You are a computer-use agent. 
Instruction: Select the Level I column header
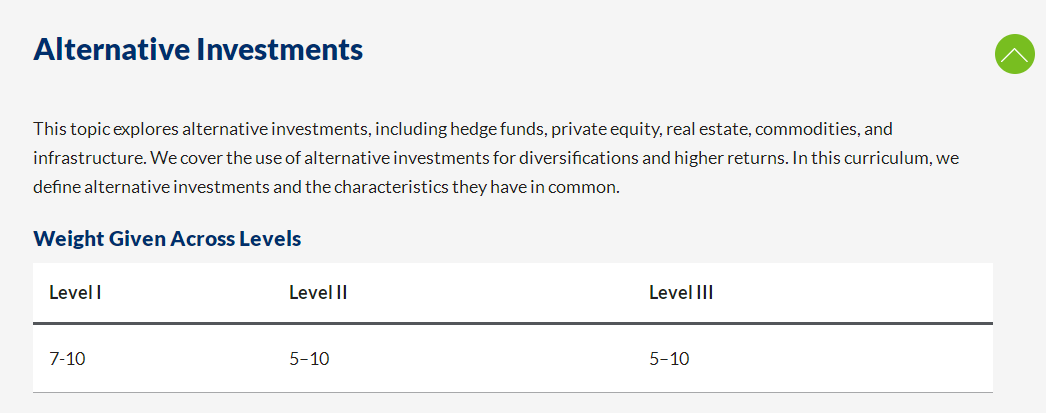pos(75,292)
